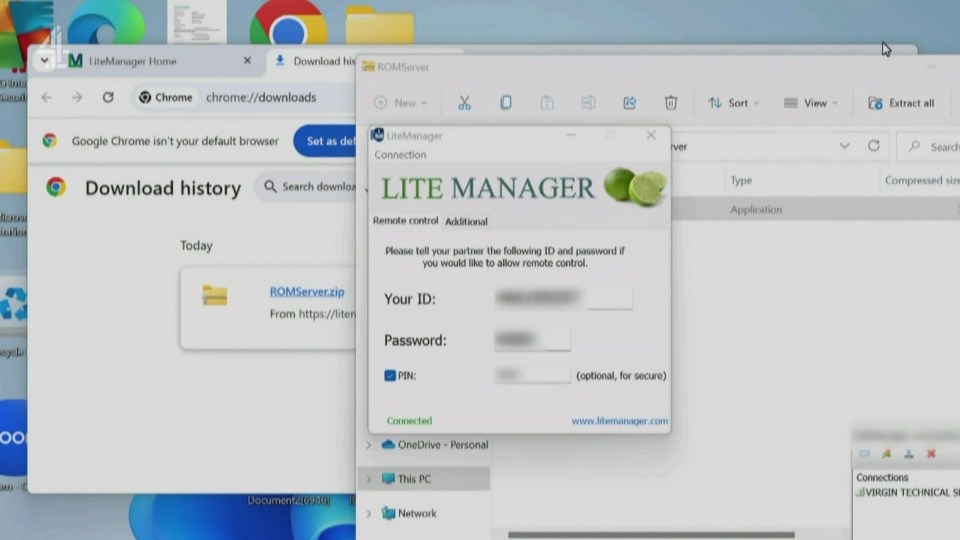The height and width of the screenshot is (540, 960).
Task: Click Set as default browser button
Action: click(326, 141)
